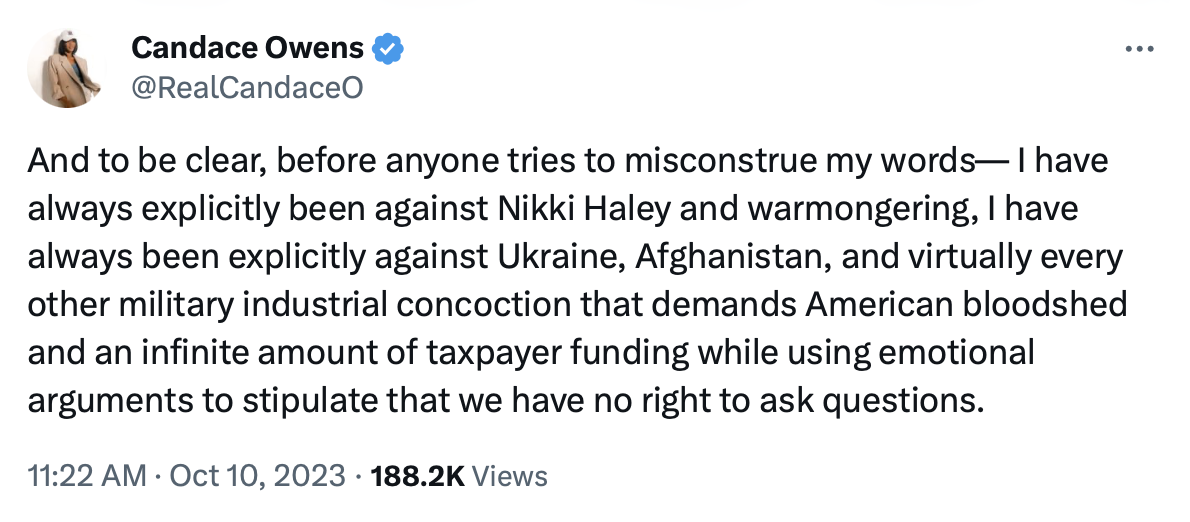Open the three-dot More options menu
The image size is (1190, 522).
coord(1139,49)
